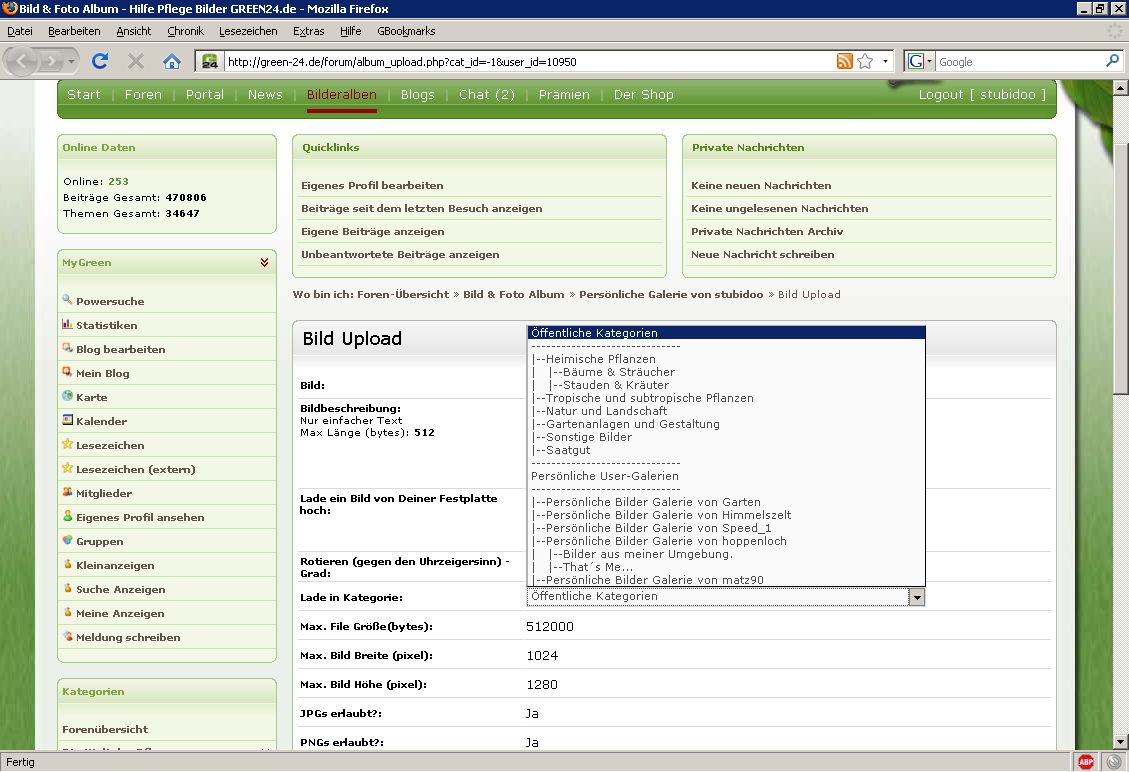Screen dimensions: 1129x772
Task: Click the Firefox reload page icon
Action: point(100,62)
